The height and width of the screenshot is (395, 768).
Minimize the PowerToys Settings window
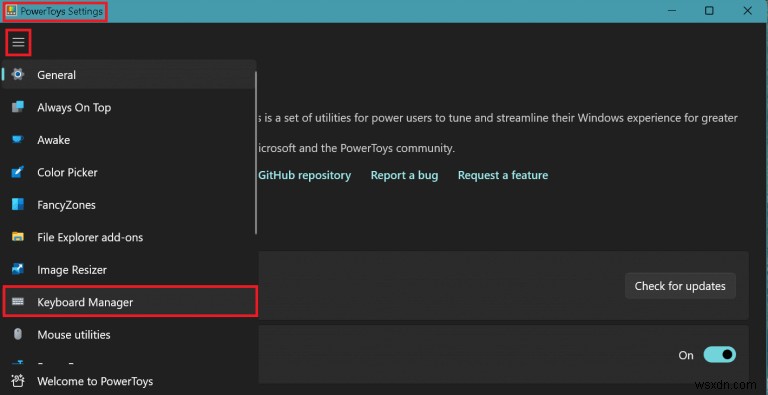[x=672, y=11]
